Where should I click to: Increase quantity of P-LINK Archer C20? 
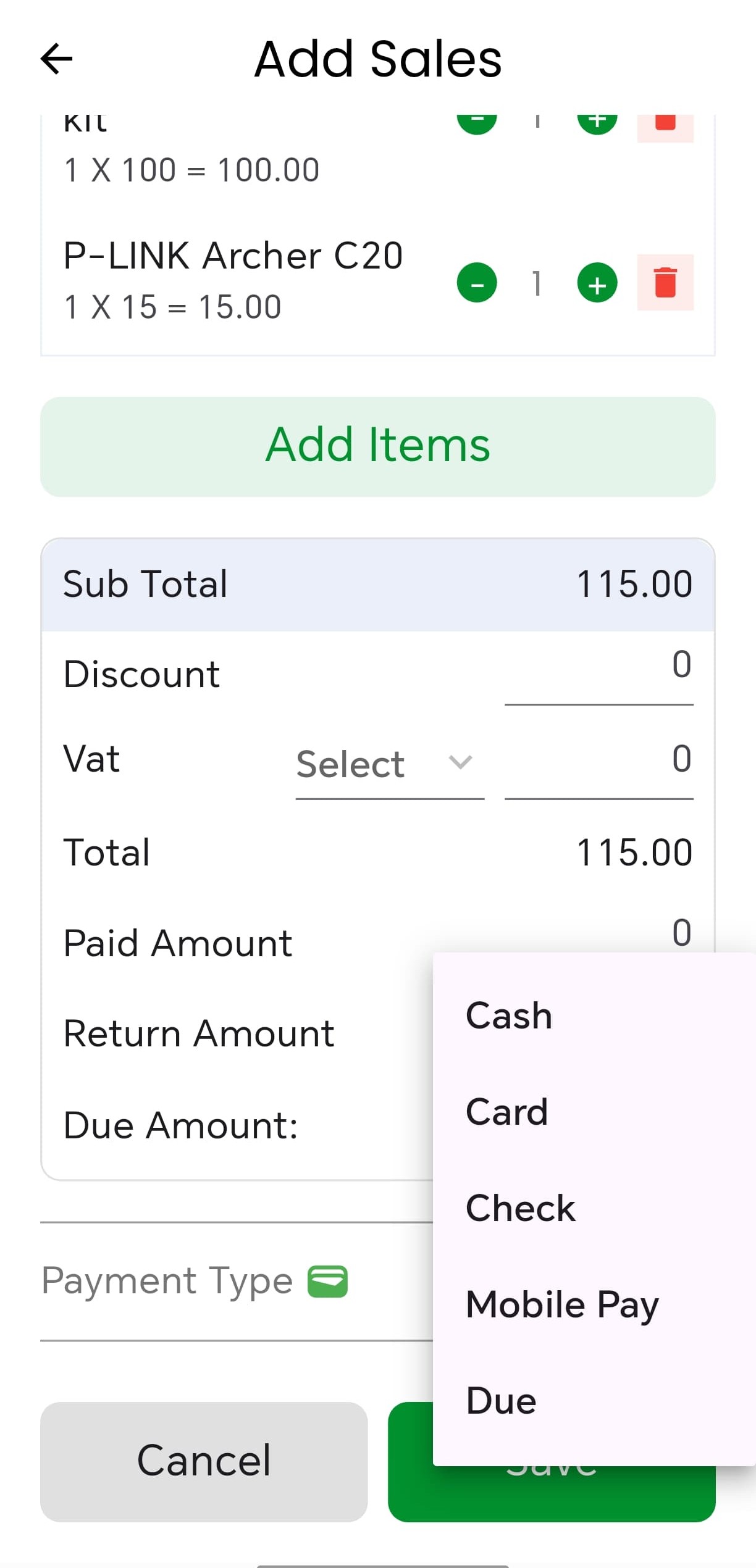point(597,283)
